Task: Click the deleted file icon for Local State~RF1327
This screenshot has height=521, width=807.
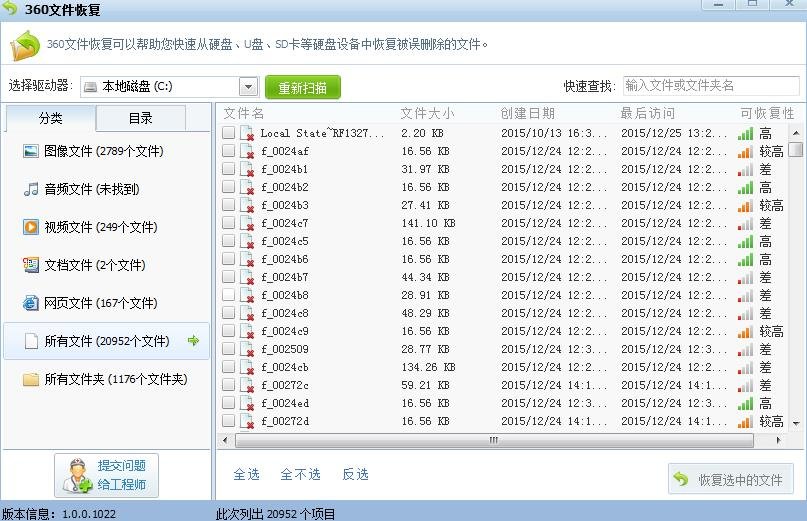Action: coord(247,133)
